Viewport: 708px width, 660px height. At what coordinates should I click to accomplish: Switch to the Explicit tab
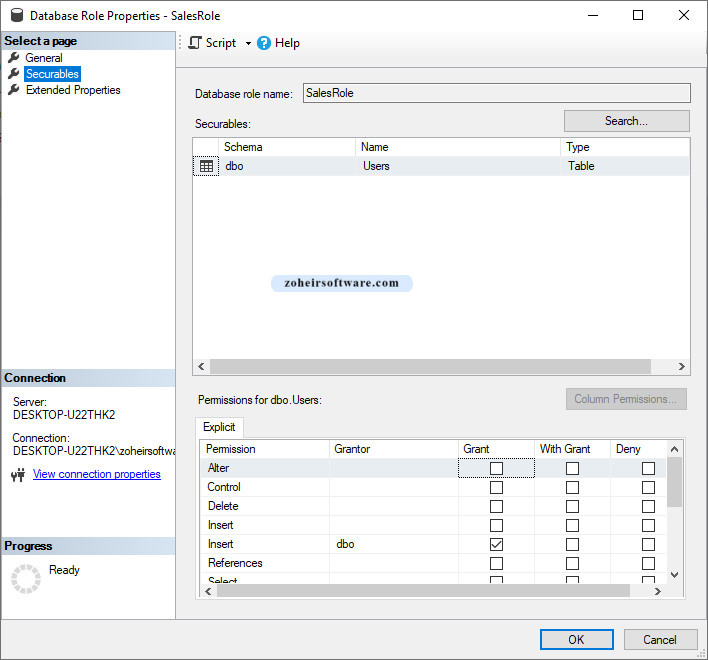(219, 427)
